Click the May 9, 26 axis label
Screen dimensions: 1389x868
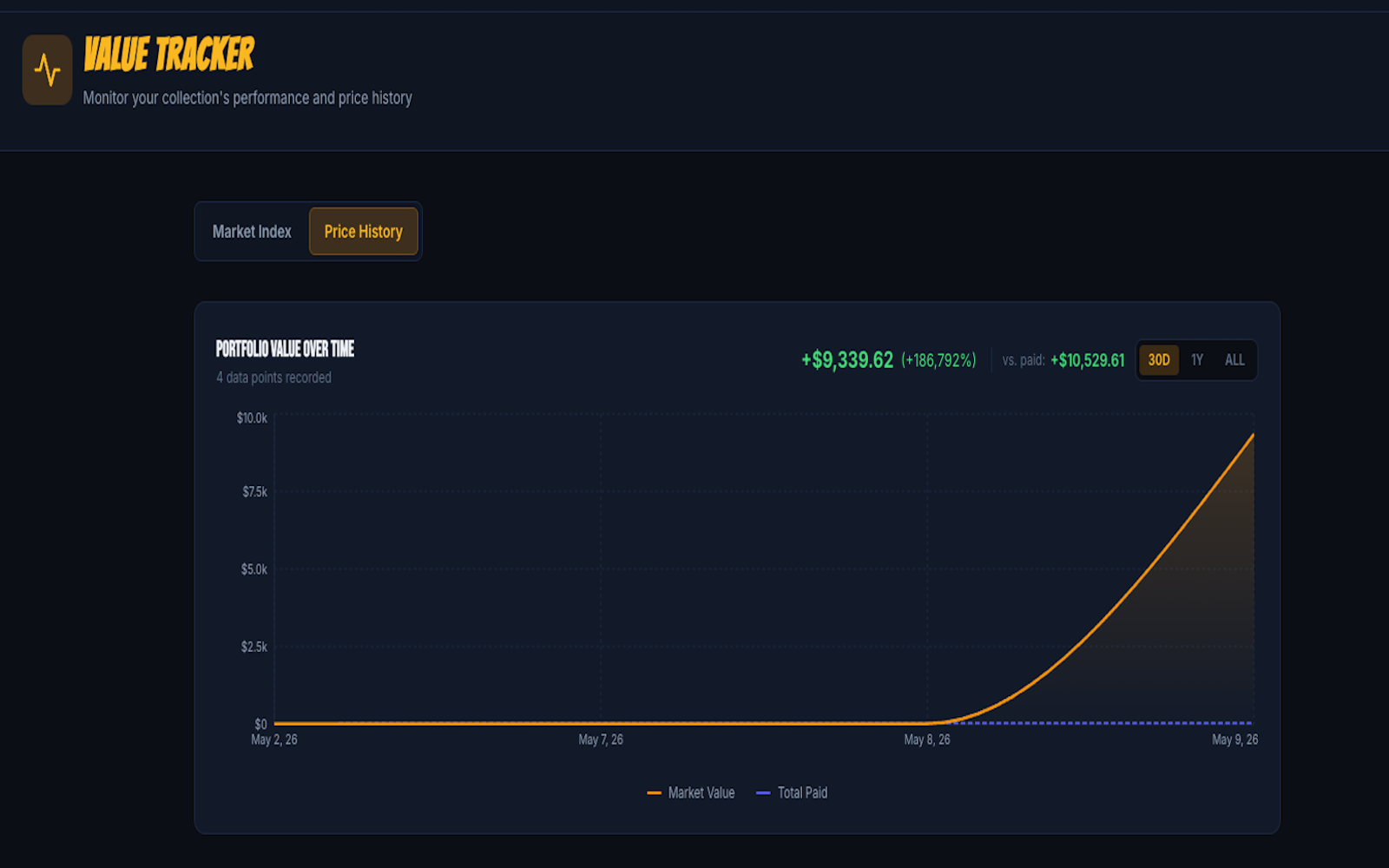pyautogui.click(x=1234, y=740)
